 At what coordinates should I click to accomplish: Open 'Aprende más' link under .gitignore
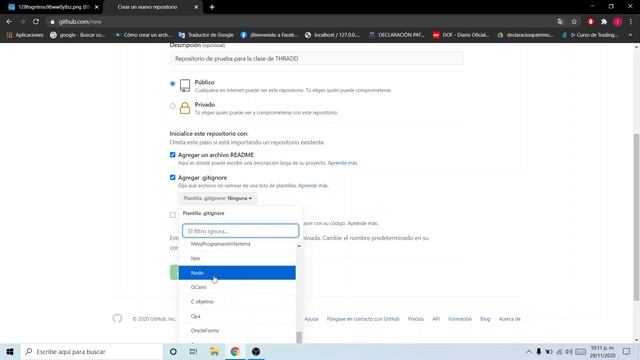(313, 186)
